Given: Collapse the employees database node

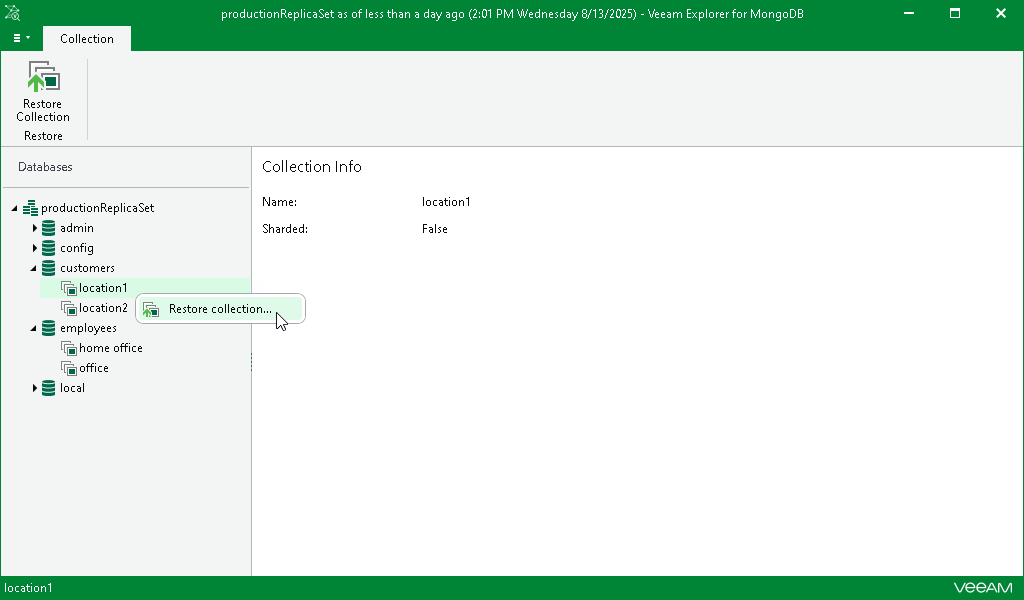Looking at the screenshot, I should coord(33,328).
